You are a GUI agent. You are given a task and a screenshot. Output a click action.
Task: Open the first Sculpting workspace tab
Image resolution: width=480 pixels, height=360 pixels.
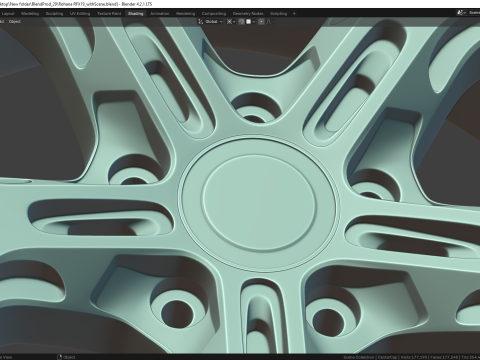tap(54, 14)
